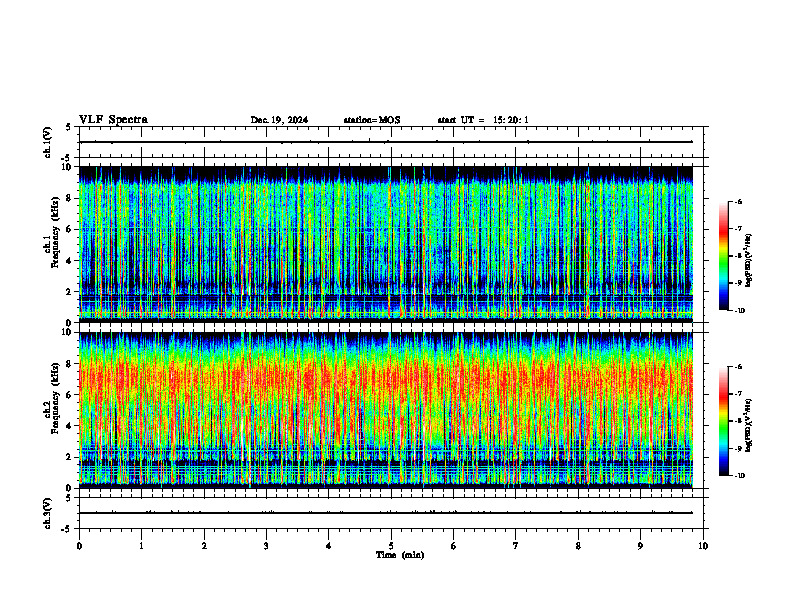The image size is (792, 612).
Task: Click time axis tick label "6"
Action: [x=454, y=546]
